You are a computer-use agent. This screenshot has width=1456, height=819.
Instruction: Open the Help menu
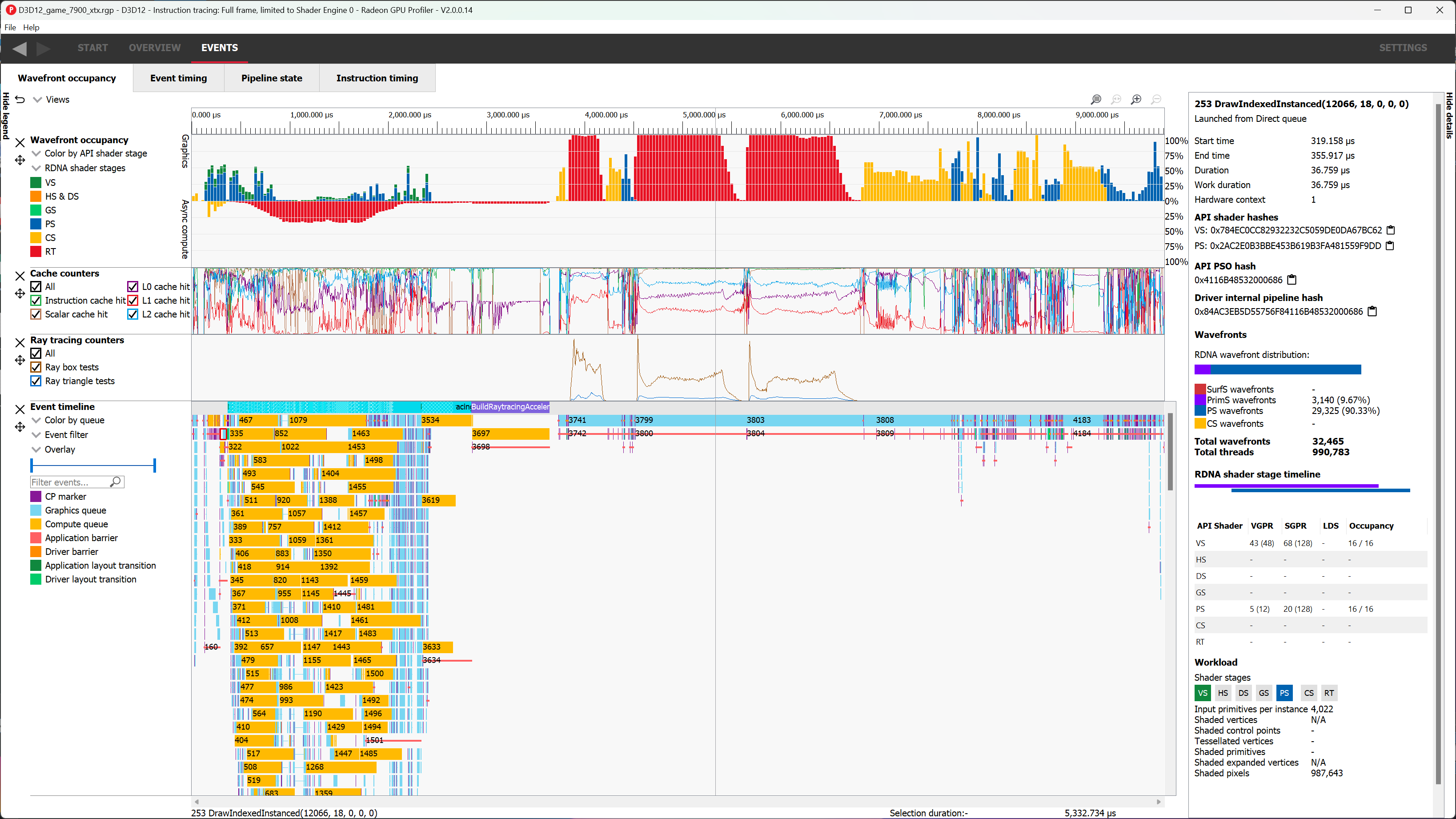coord(31,27)
